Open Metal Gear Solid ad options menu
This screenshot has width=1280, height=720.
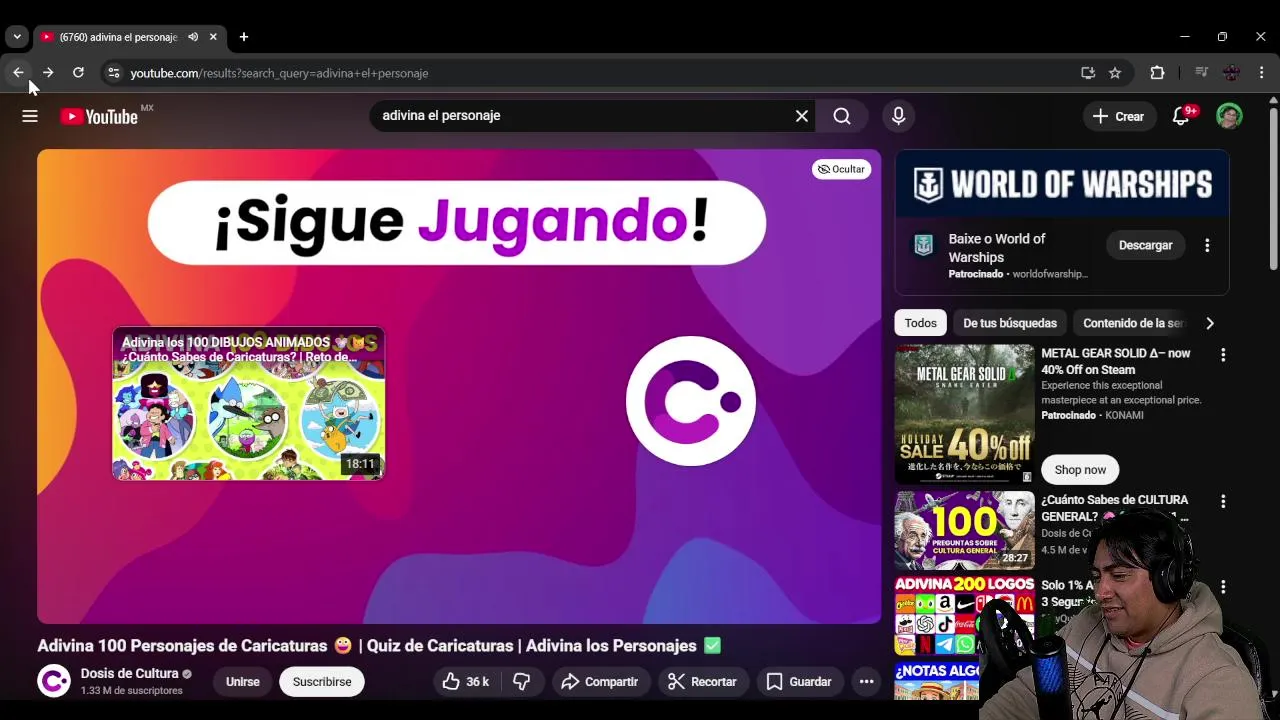(1222, 355)
